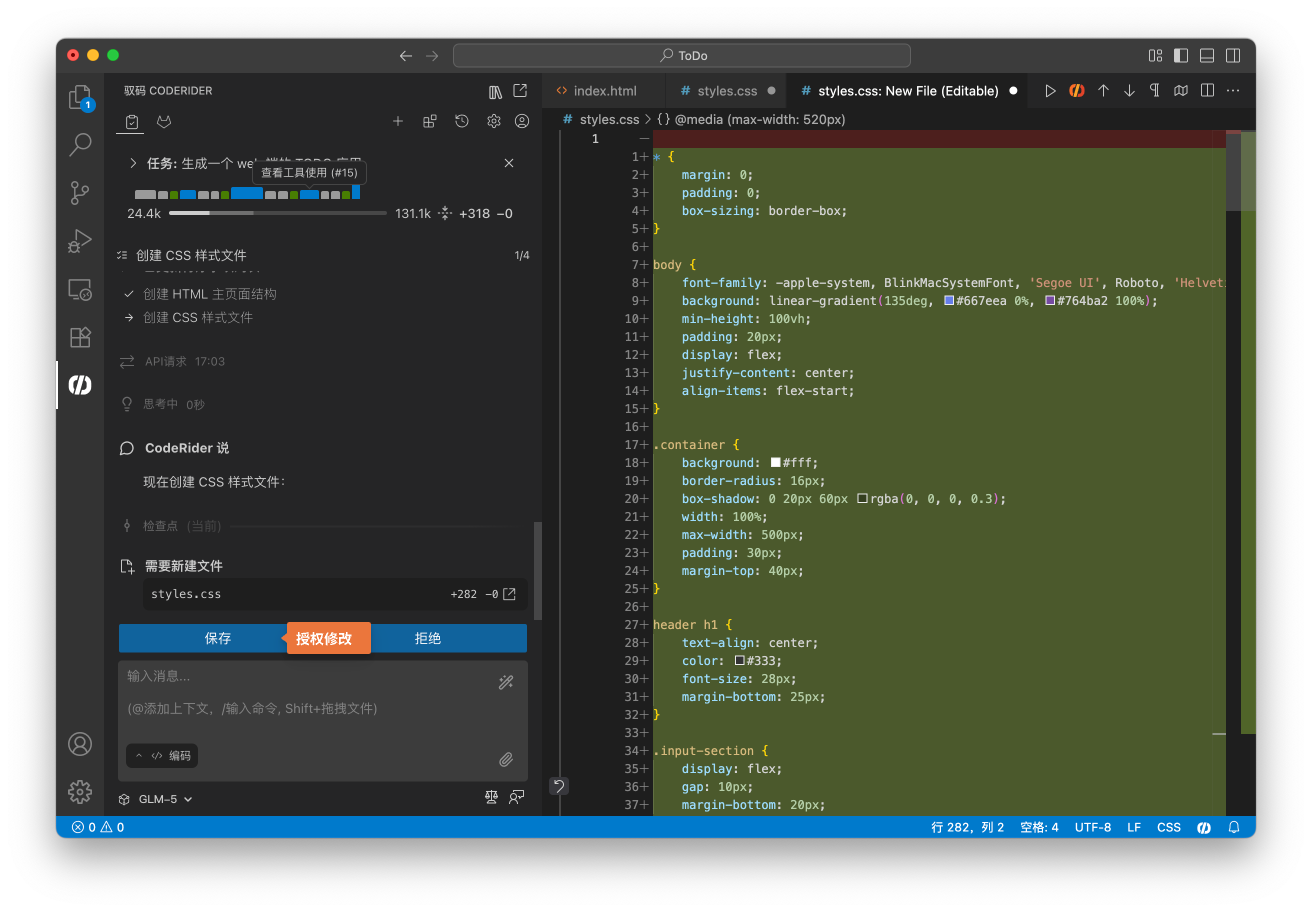
Task: Open the editor More Actions ellipsis menu
Action: [x=1233, y=91]
